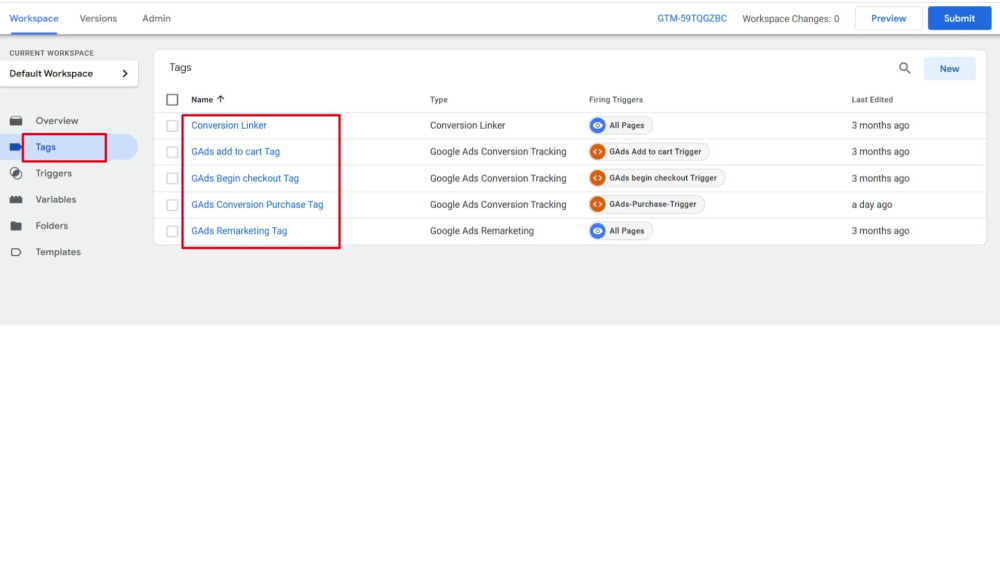1000x563 pixels.
Task: Click Workspace Changes: 0 text
Action: tap(790, 18)
